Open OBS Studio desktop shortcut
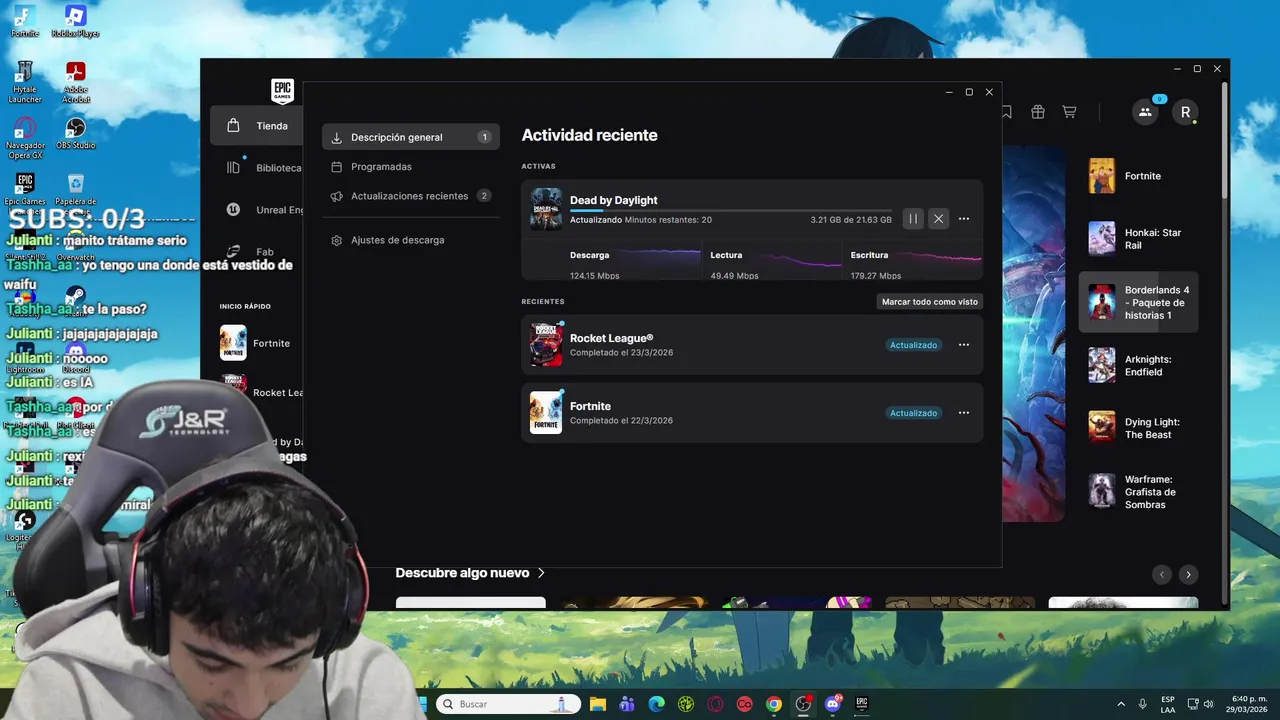Viewport: 1280px width, 720px height. click(x=75, y=133)
